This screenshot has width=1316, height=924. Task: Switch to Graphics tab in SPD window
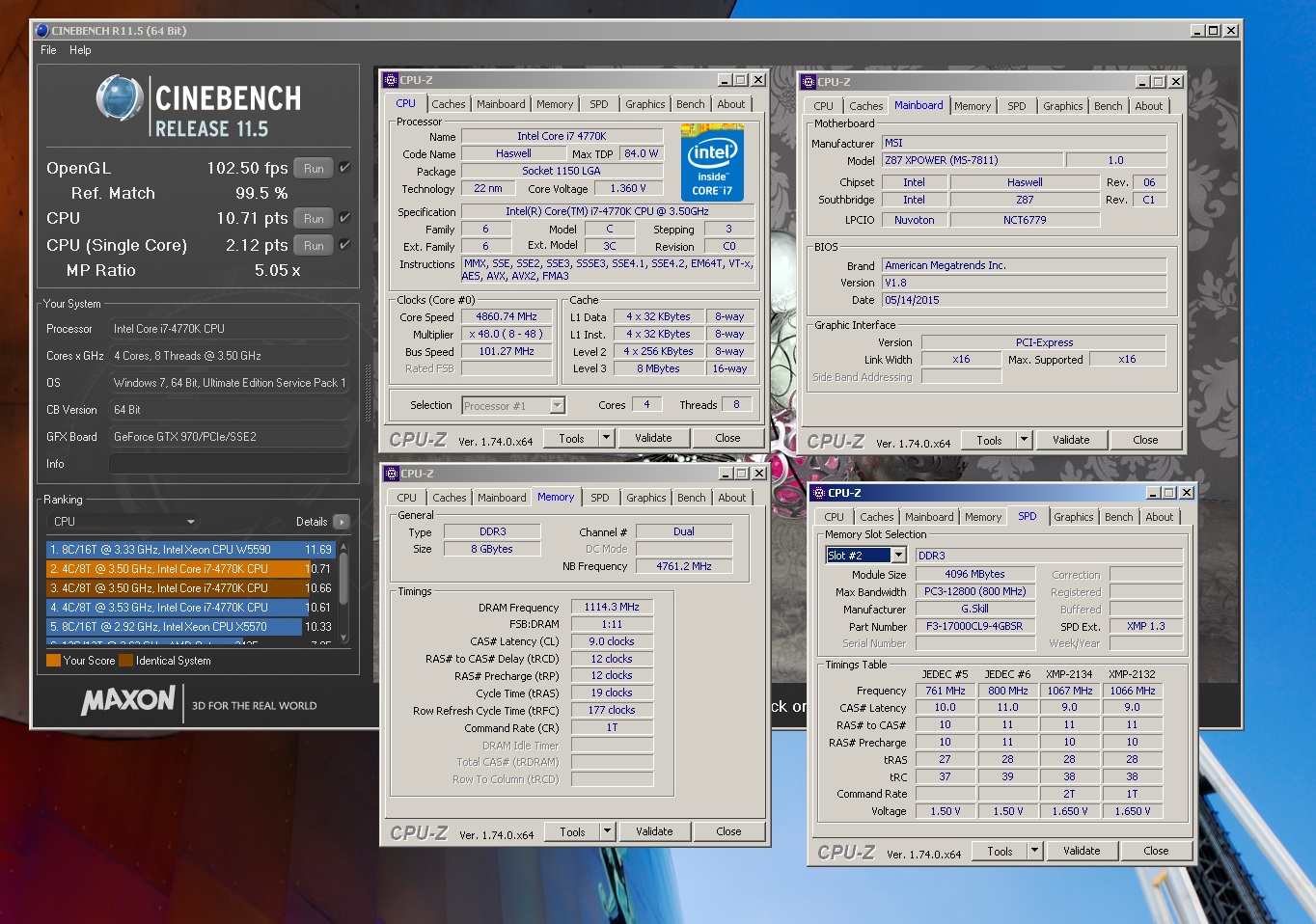[1074, 517]
